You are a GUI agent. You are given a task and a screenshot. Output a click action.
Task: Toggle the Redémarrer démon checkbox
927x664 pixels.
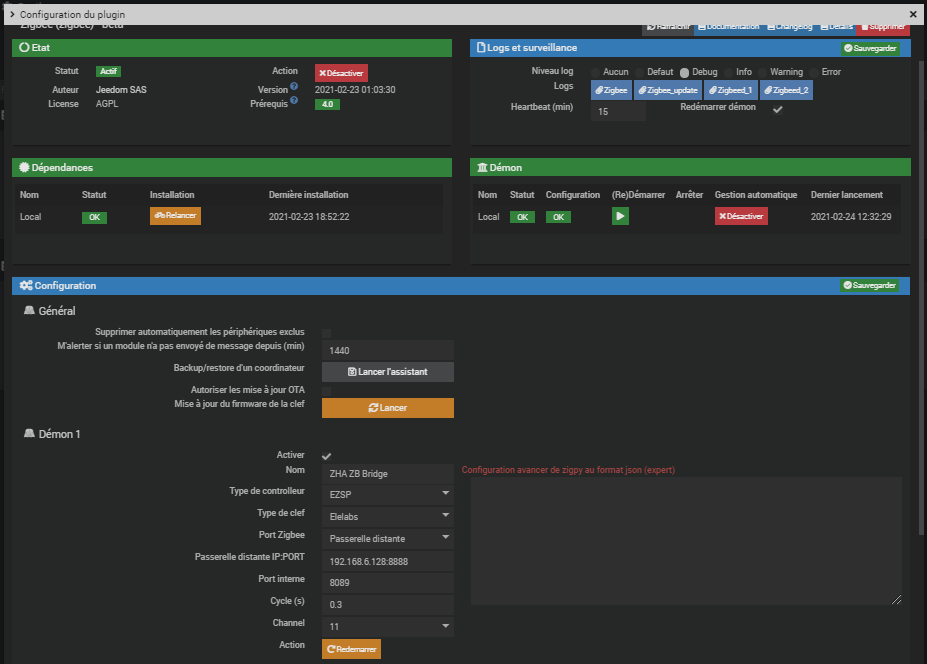(x=777, y=109)
